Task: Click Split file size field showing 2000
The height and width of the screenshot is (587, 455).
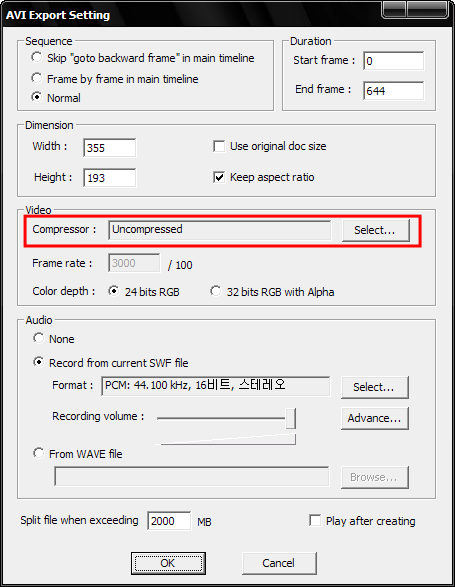Action: [x=169, y=521]
